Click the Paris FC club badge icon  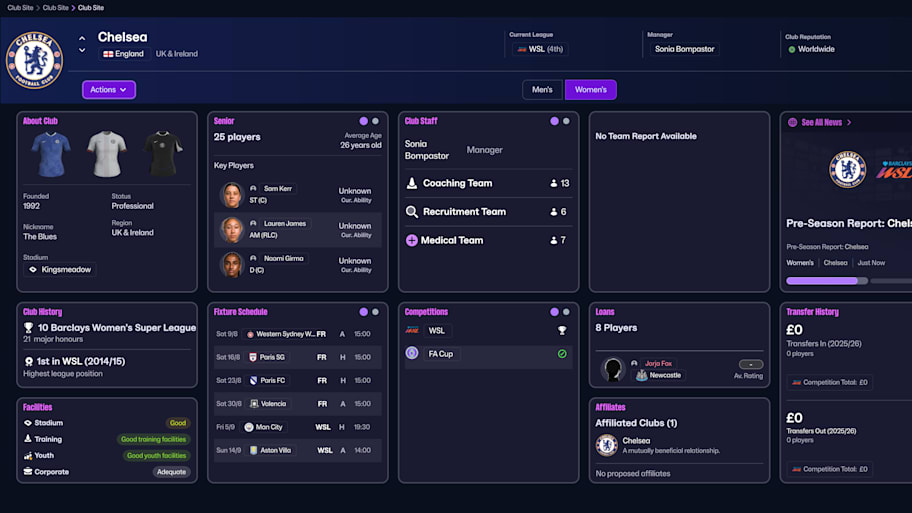pyautogui.click(x=253, y=380)
